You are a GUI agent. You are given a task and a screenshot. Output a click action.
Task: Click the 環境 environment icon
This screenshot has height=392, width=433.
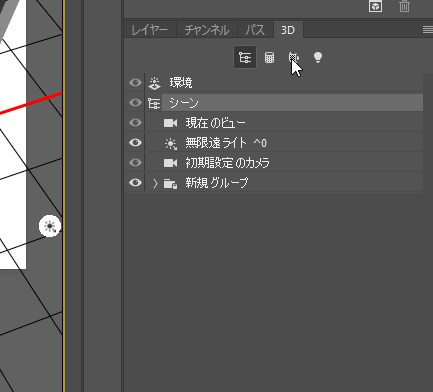(154, 83)
